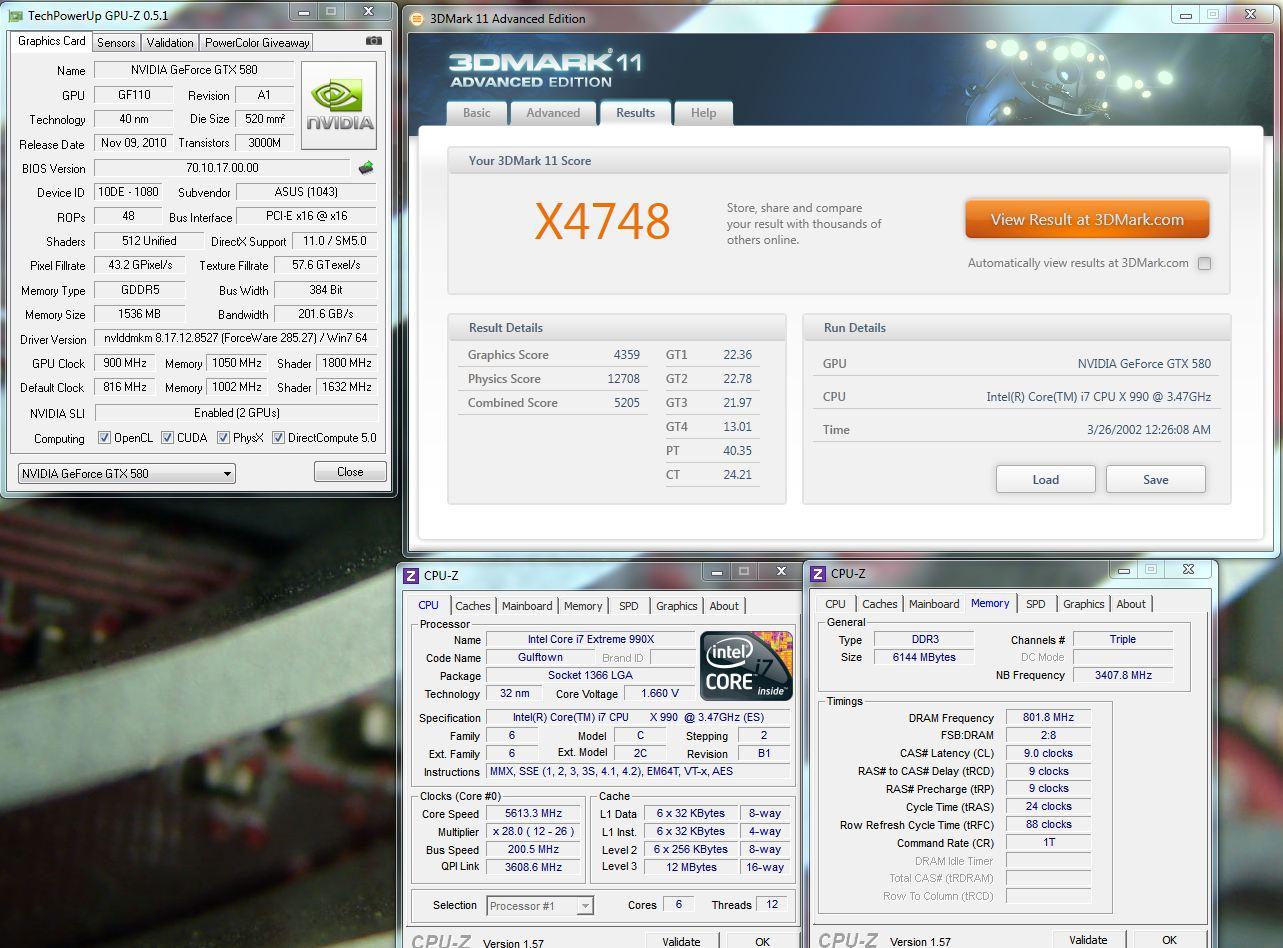Open SPD tab in left CPU-Z window
The image size is (1283, 948).
(x=628, y=606)
